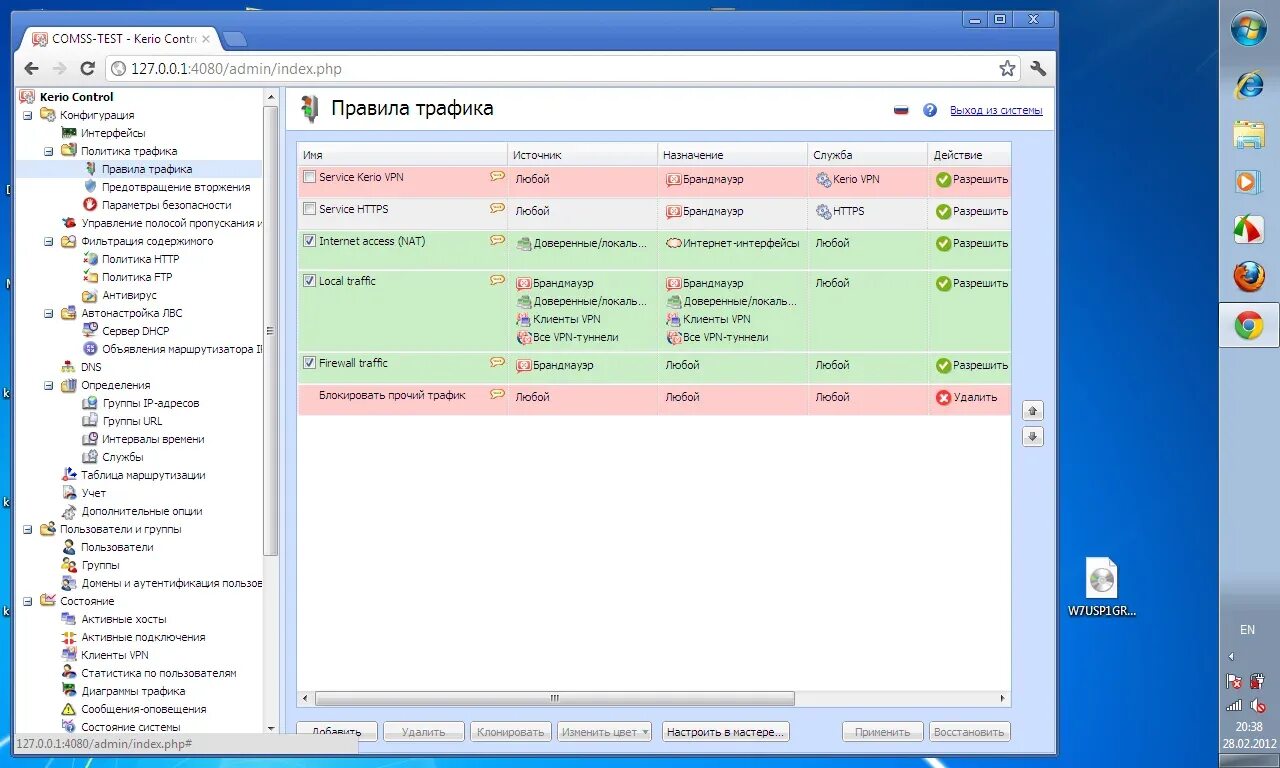Screen dimensions: 1280x768
Task: Open Клиенты VPN status
Action: pos(114,655)
